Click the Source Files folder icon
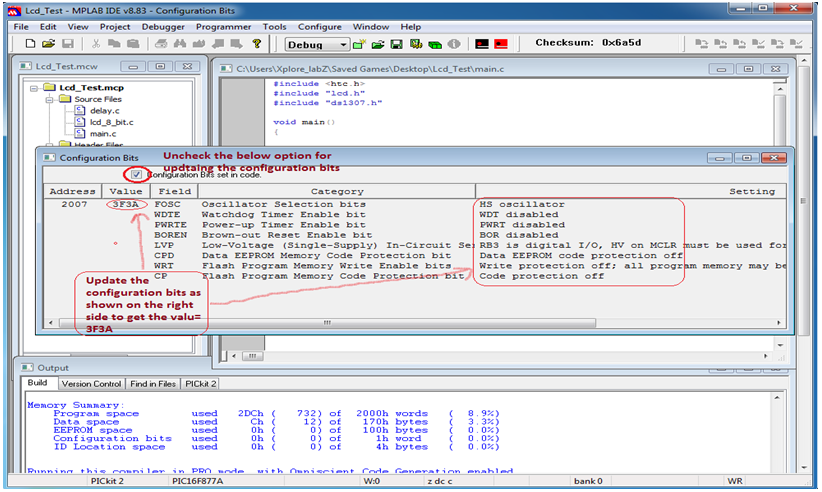The image size is (822, 492). pyautogui.click(x=65, y=99)
